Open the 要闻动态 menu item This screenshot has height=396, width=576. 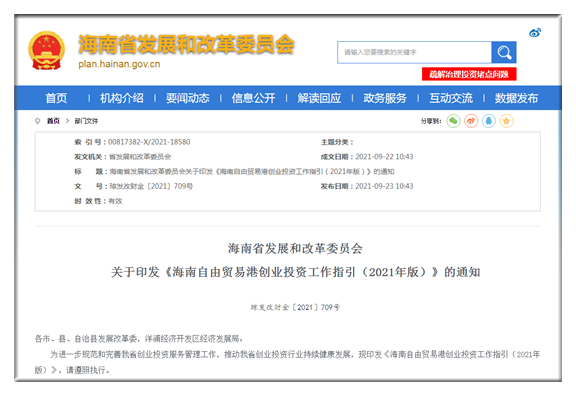pyautogui.click(x=187, y=98)
